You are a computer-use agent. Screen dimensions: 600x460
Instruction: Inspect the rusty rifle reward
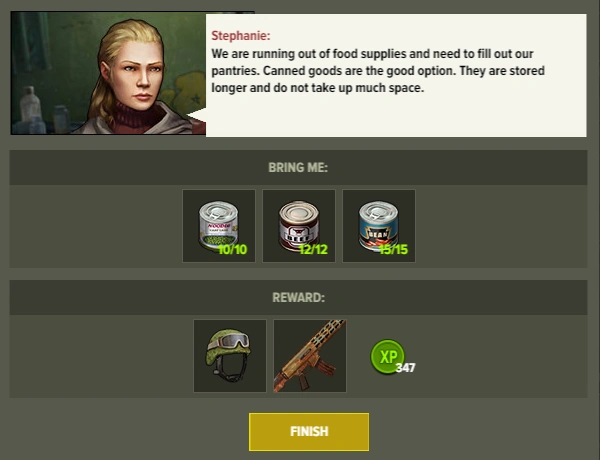(310, 356)
